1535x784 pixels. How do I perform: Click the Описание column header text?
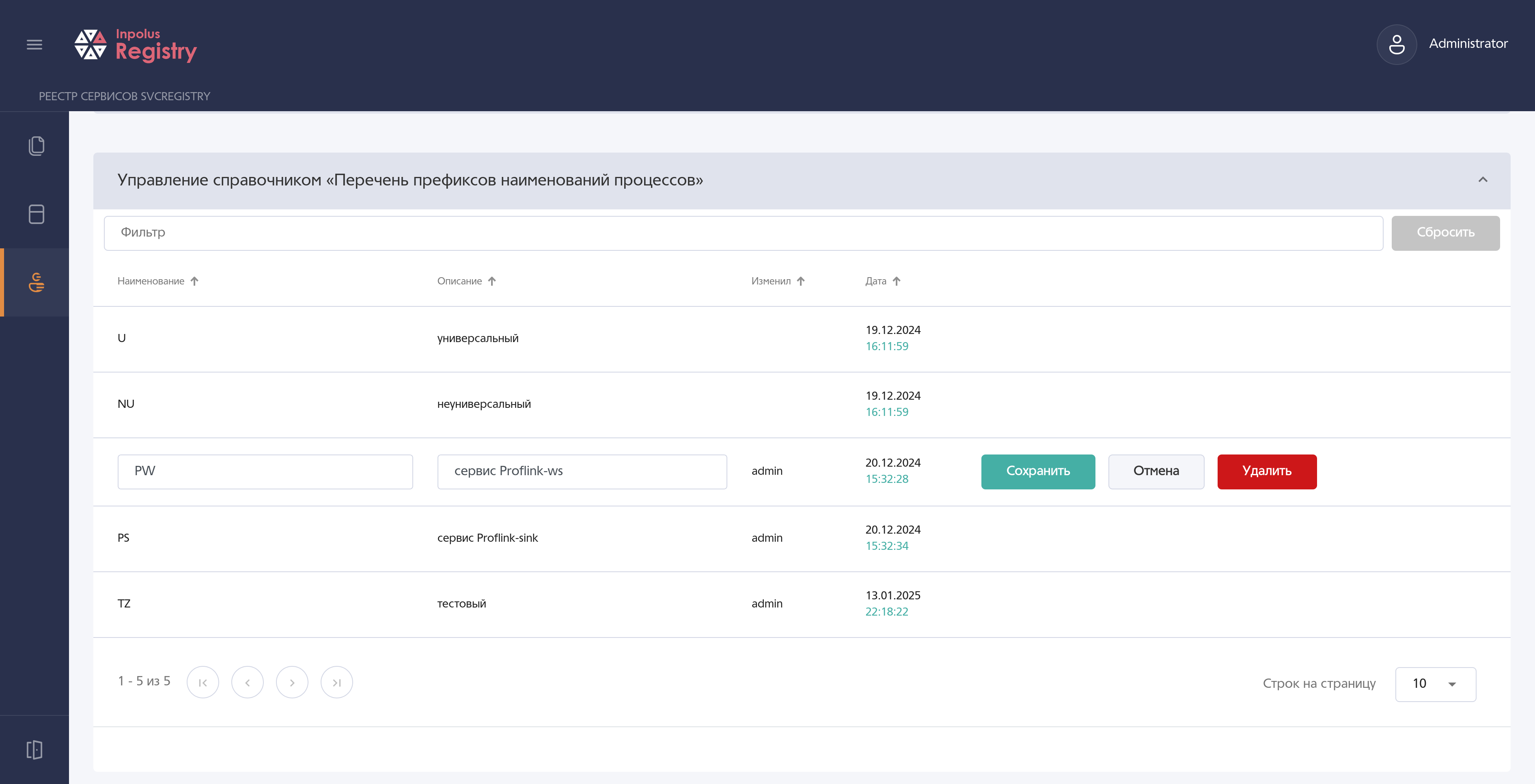459,281
